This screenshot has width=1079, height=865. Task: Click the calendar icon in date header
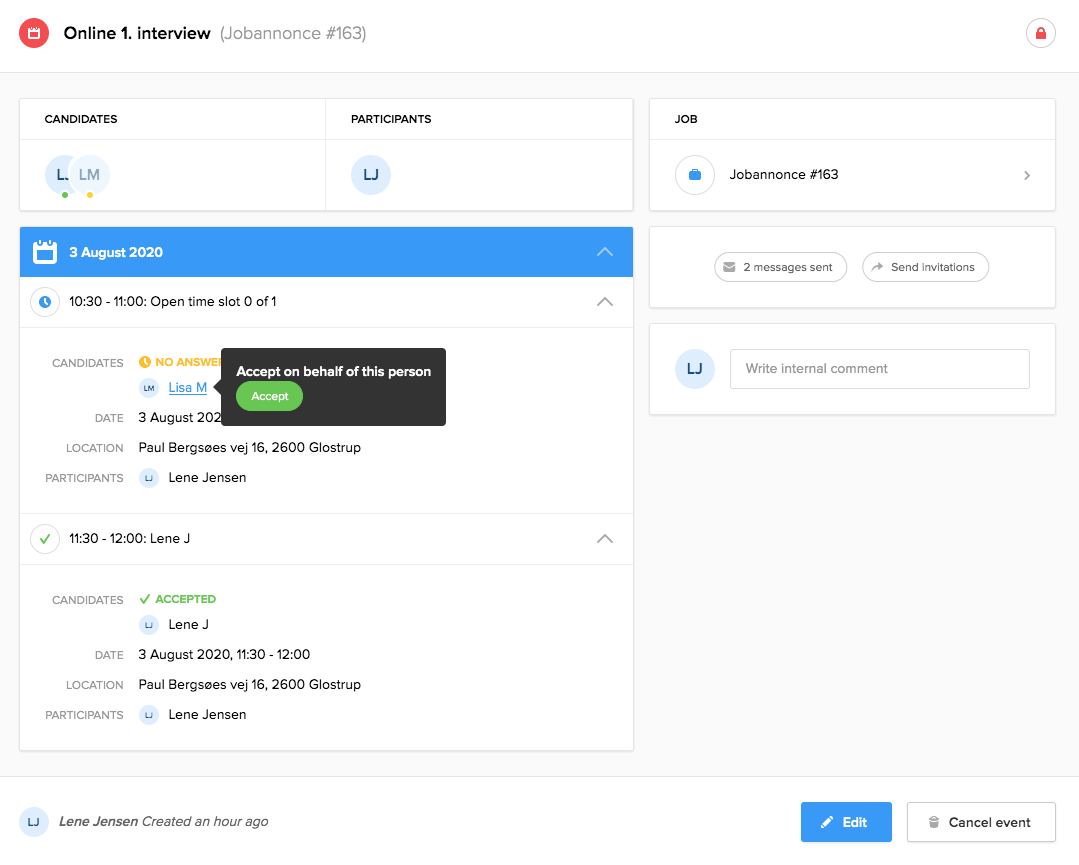click(45, 252)
